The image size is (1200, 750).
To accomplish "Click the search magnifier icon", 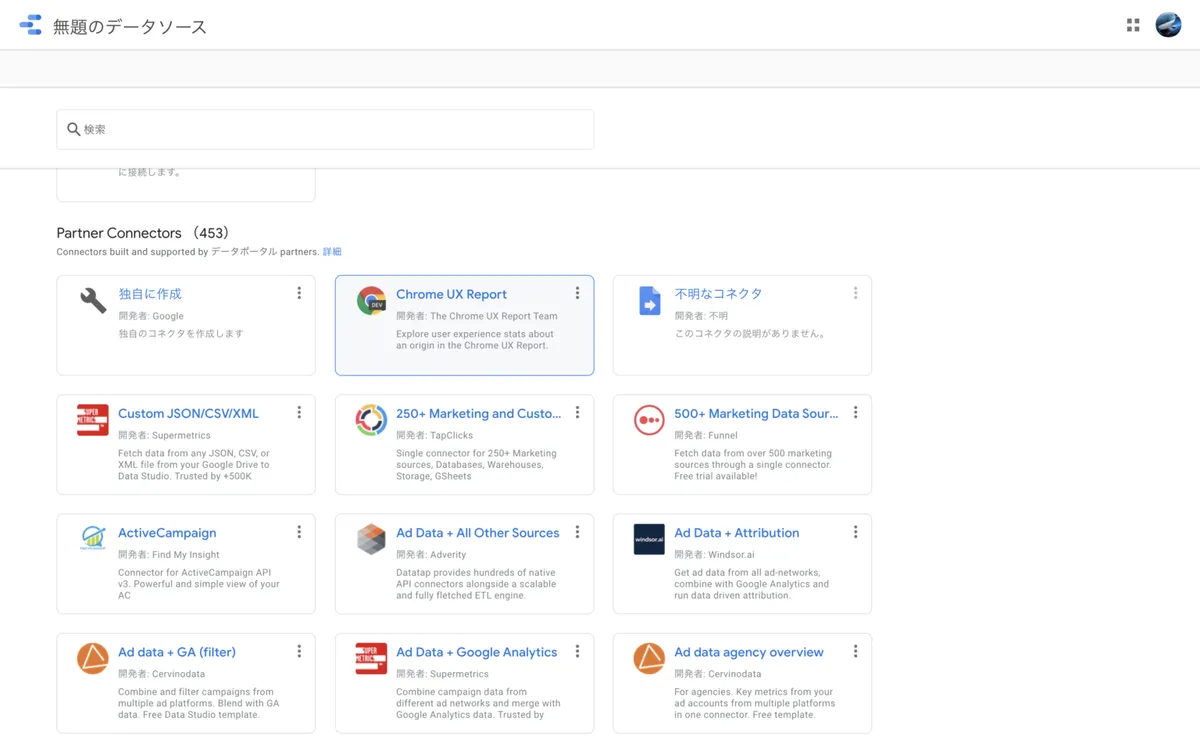I will 73,129.
